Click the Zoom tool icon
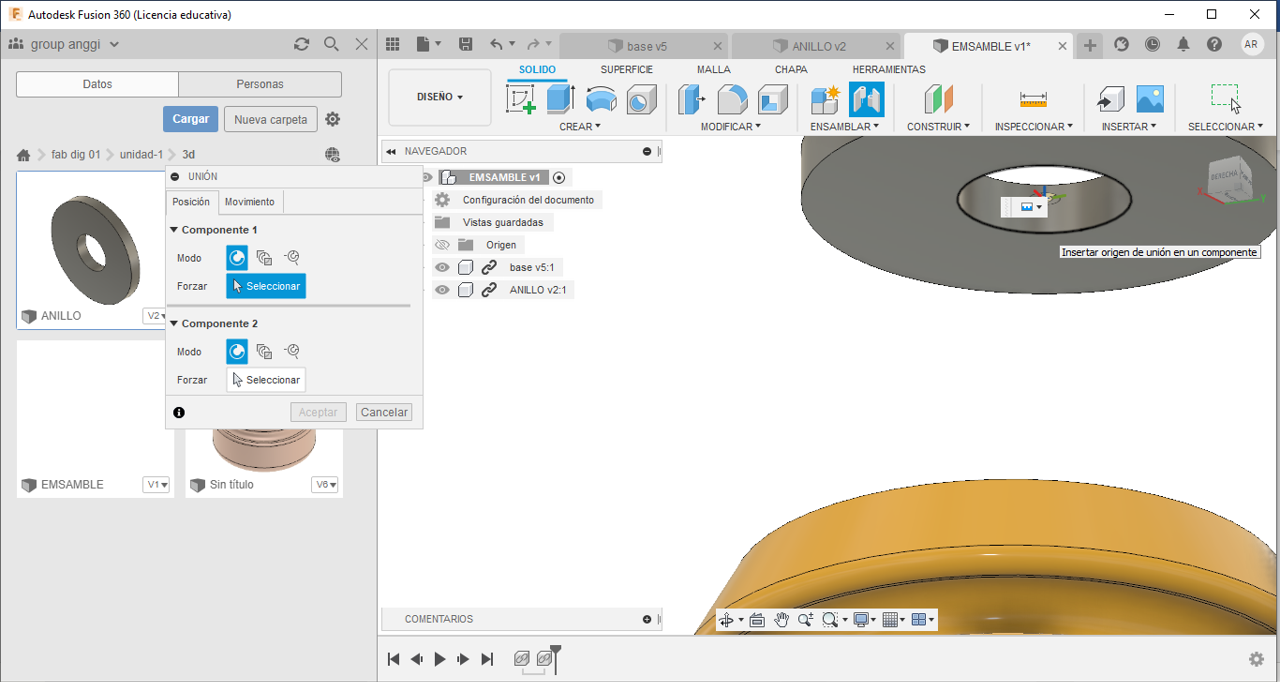 pyautogui.click(x=805, y=620)
